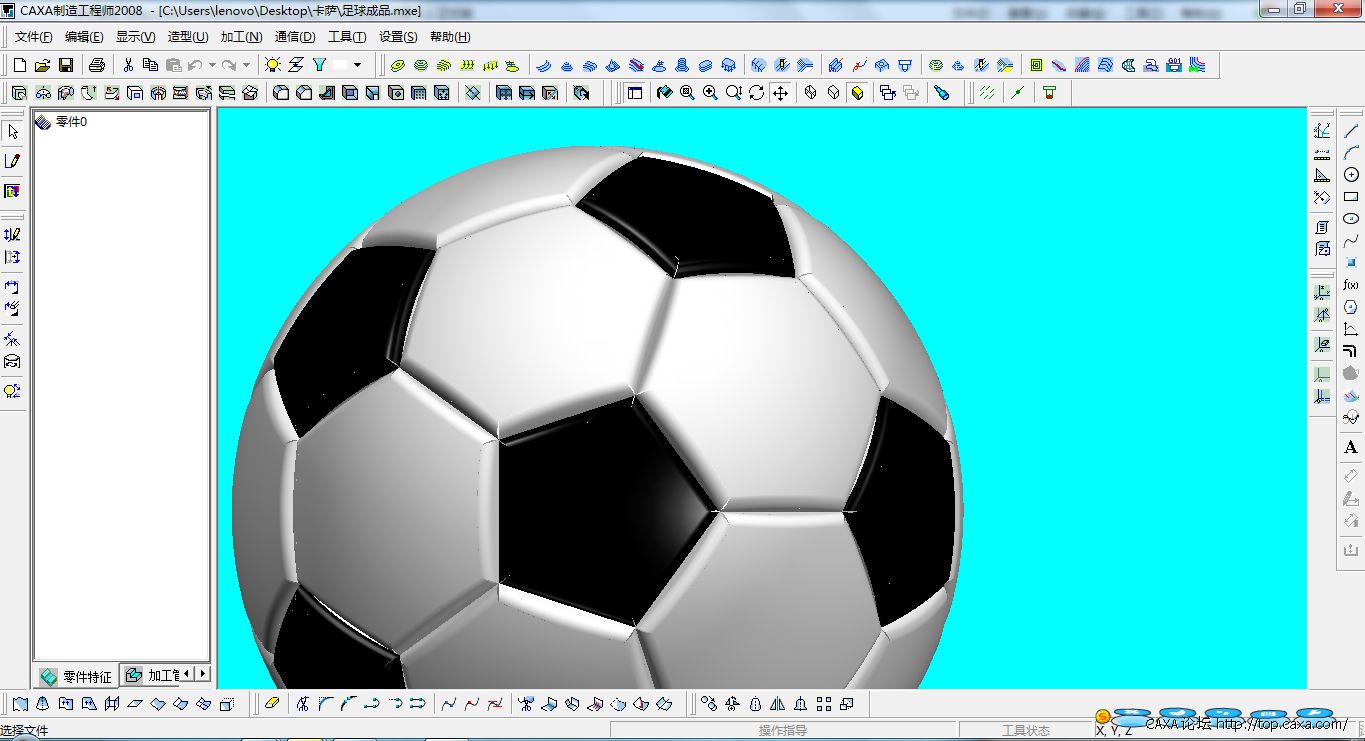The height and width of the screenshot is (741, 1365).
Task: Open the 文件(F) menu
Action: point(33,37)
